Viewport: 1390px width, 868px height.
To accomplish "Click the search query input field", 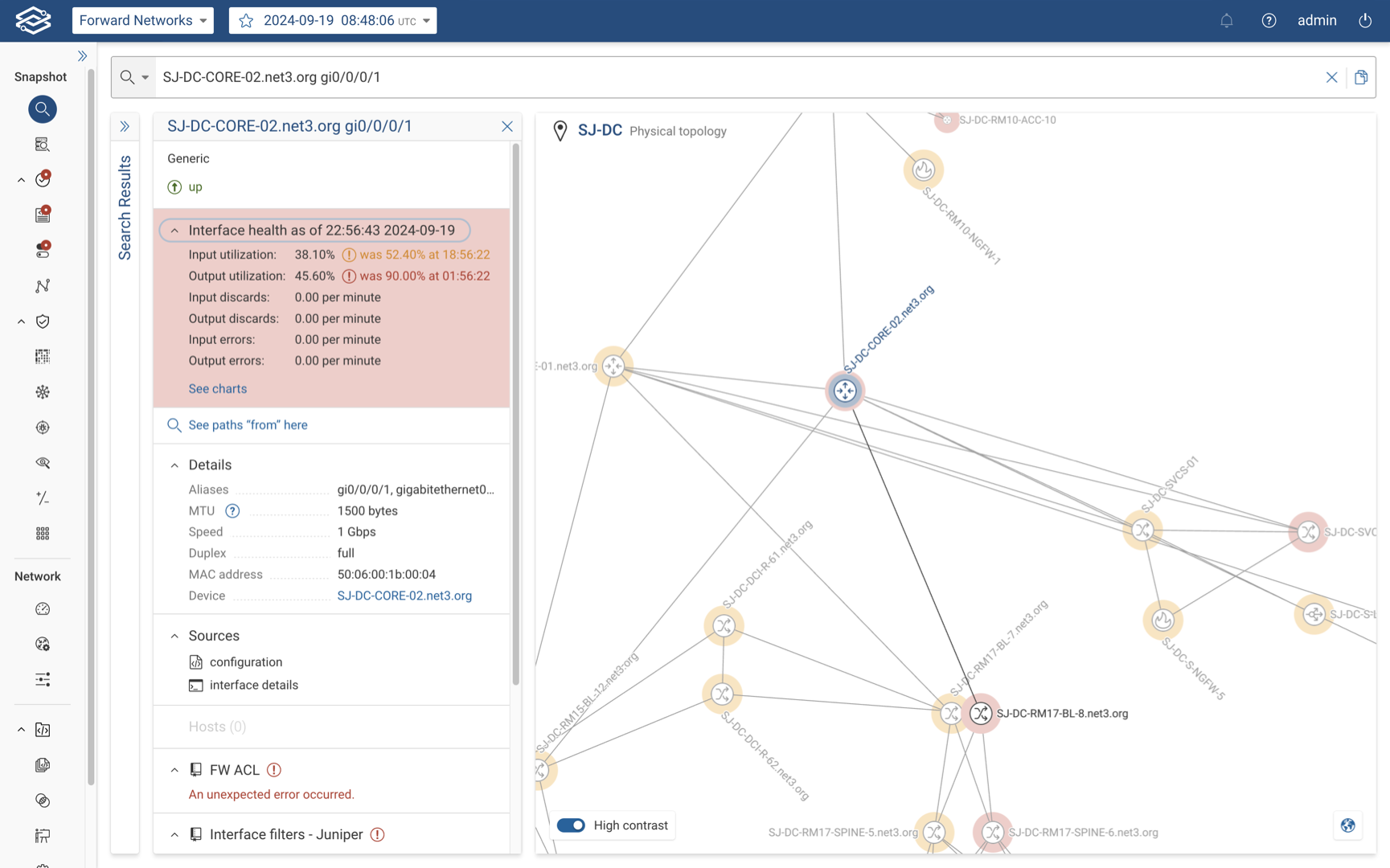I will point(724,77).
